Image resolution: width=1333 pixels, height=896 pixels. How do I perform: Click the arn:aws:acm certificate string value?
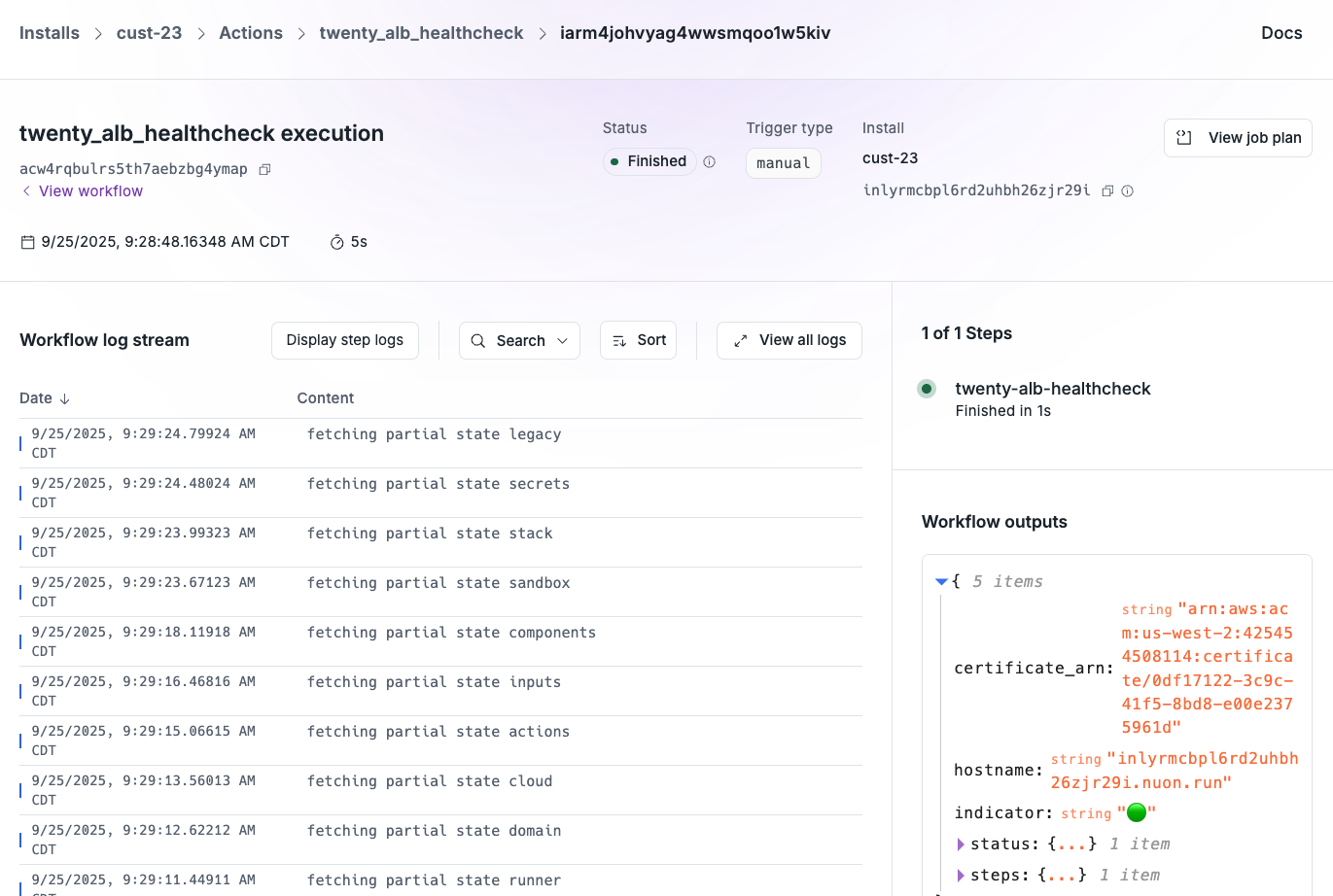tap(1208, 669)
